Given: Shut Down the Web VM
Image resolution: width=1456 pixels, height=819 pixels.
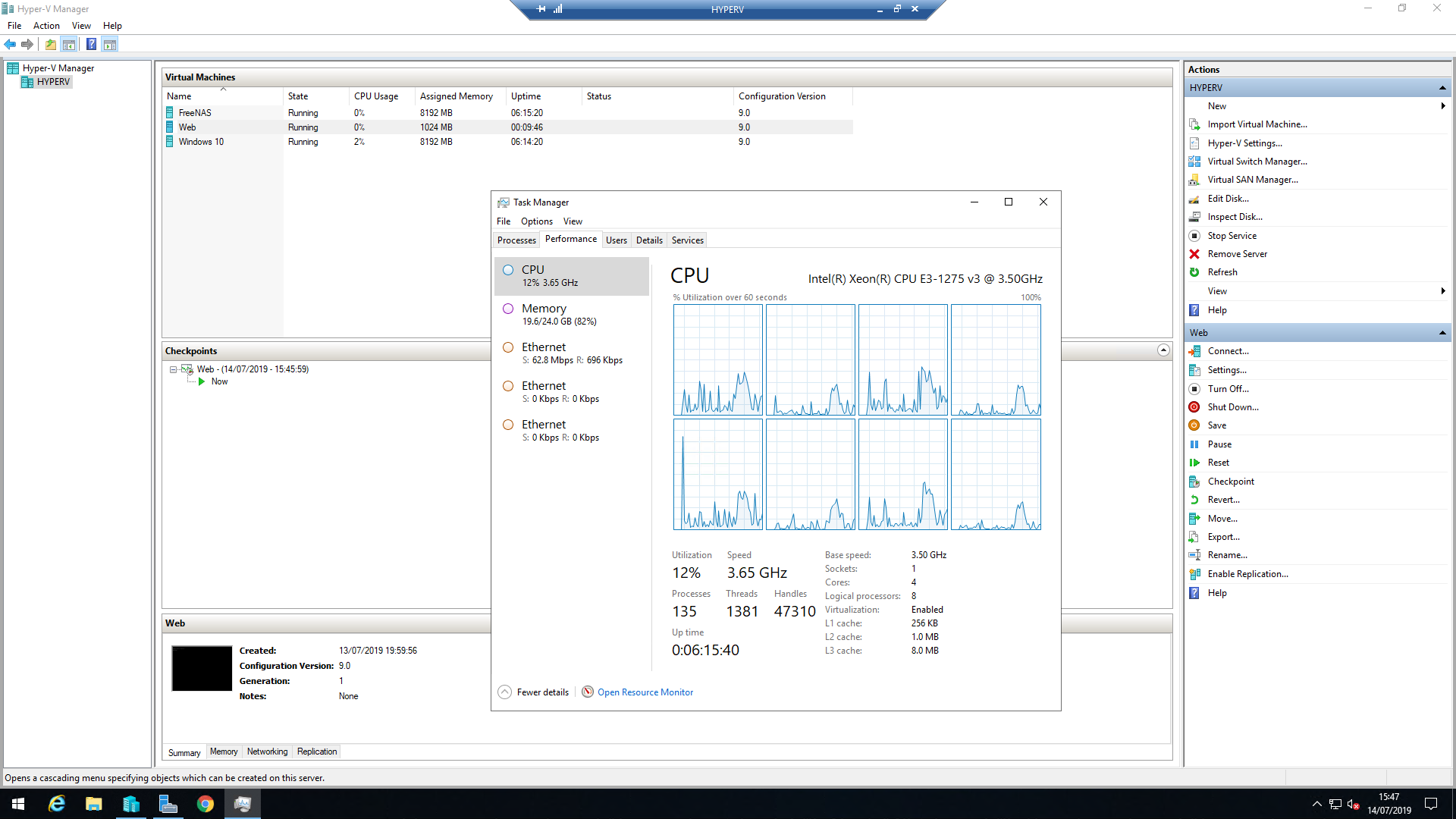Looking at the screenshot, I should point(1232,407).
